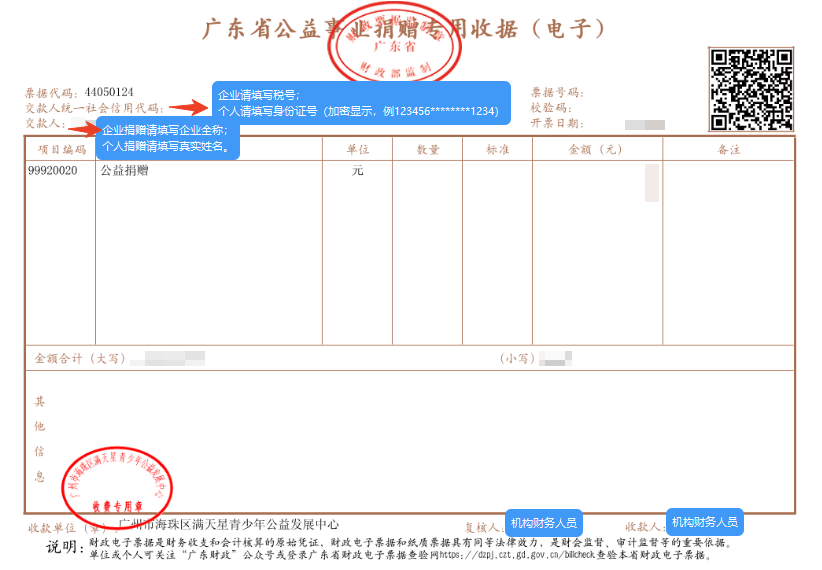Click the 票据代码 value 44050124
This screenshot has width=822, height=570.
[109, 92]
